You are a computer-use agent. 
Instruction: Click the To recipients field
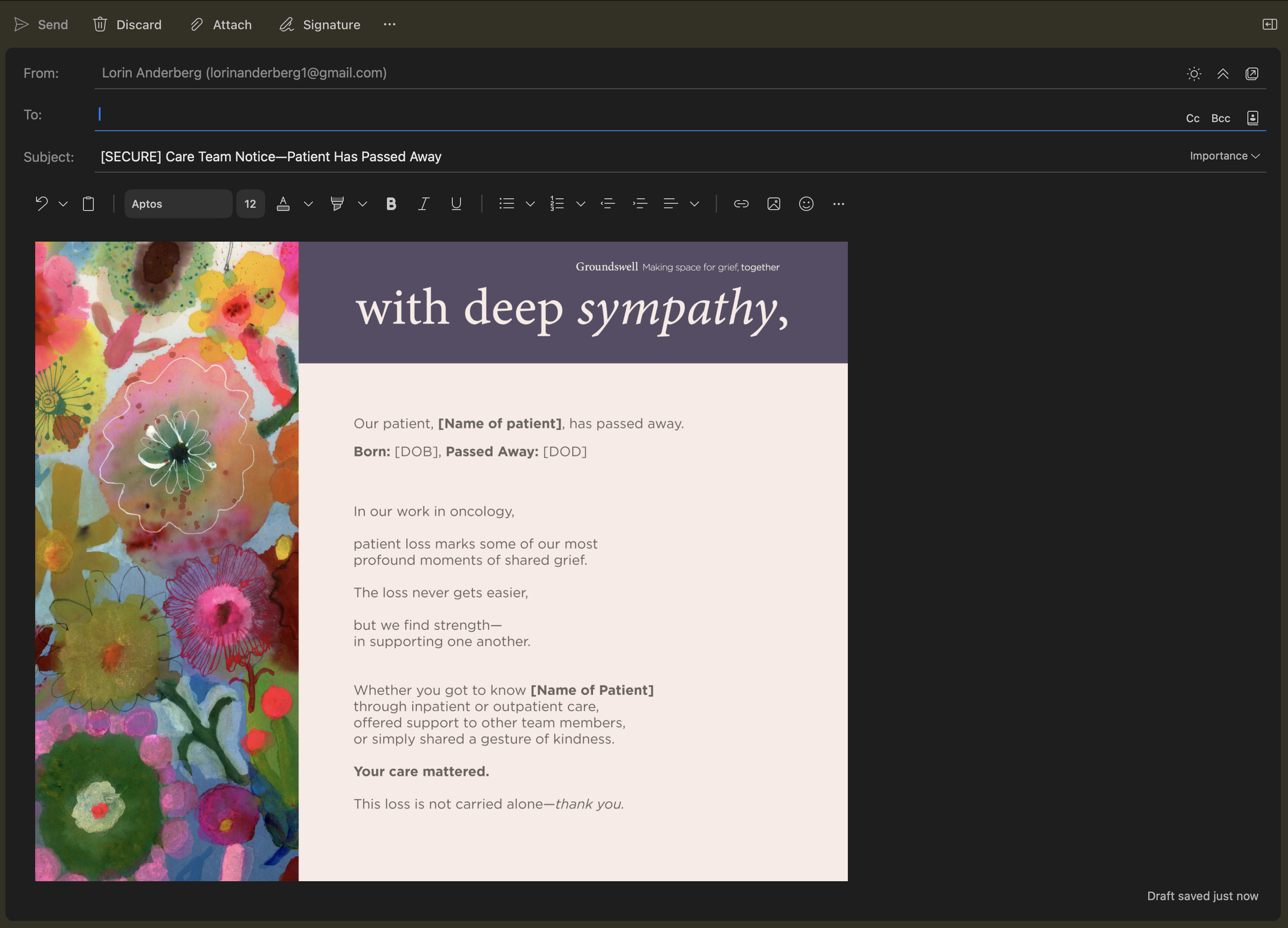pyautogui.click(x=636, y=115)
